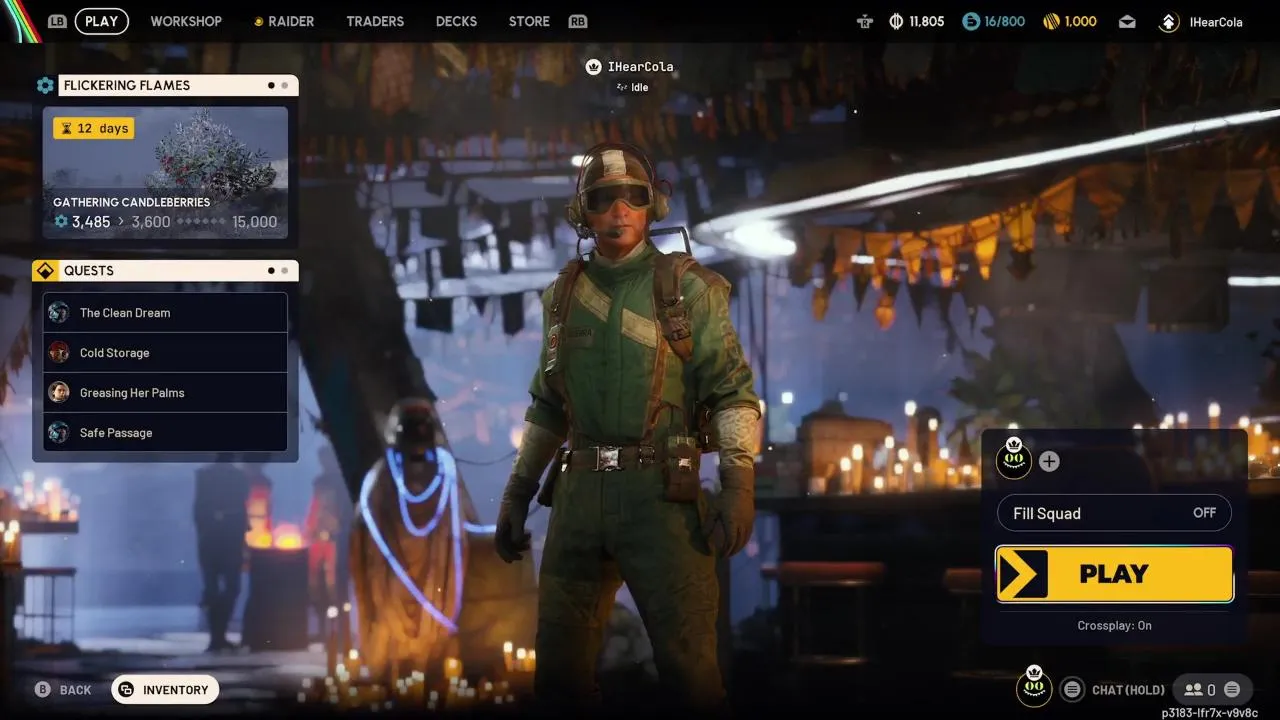Screen dimensions: 1280x720
Task: Click the gold striped currency icon before 1,000
Action: click(x=1051, y=21)
